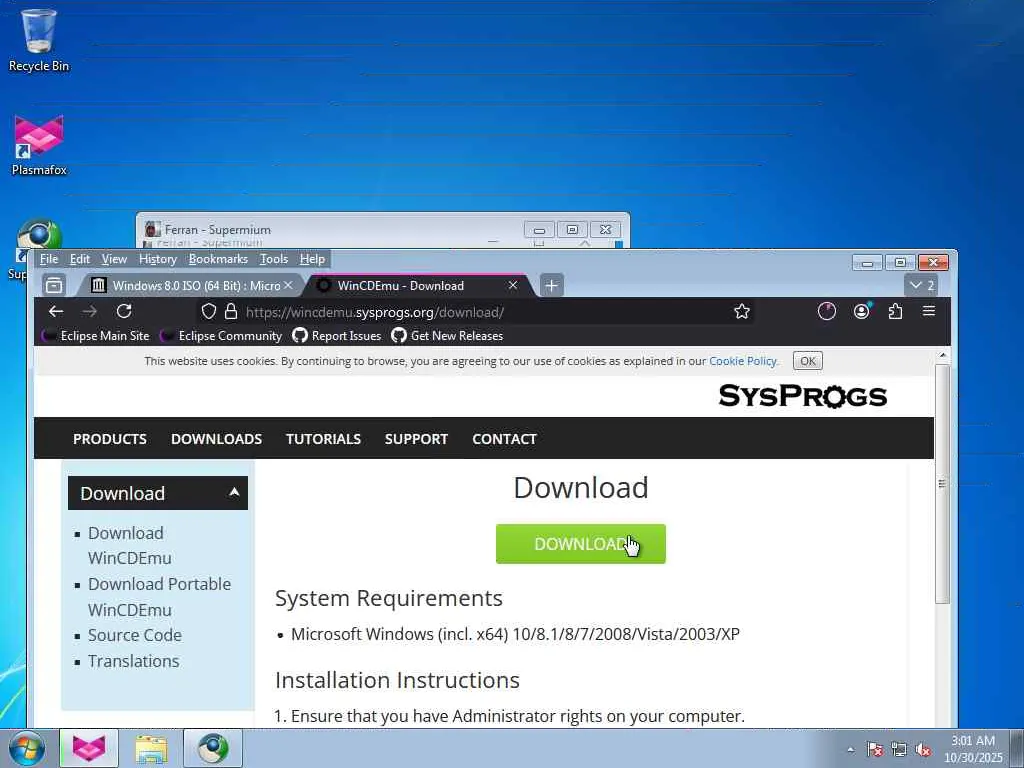Open the Get New Releases bookmark
This screenshot has width=1024, height=768.
[447, 336]
